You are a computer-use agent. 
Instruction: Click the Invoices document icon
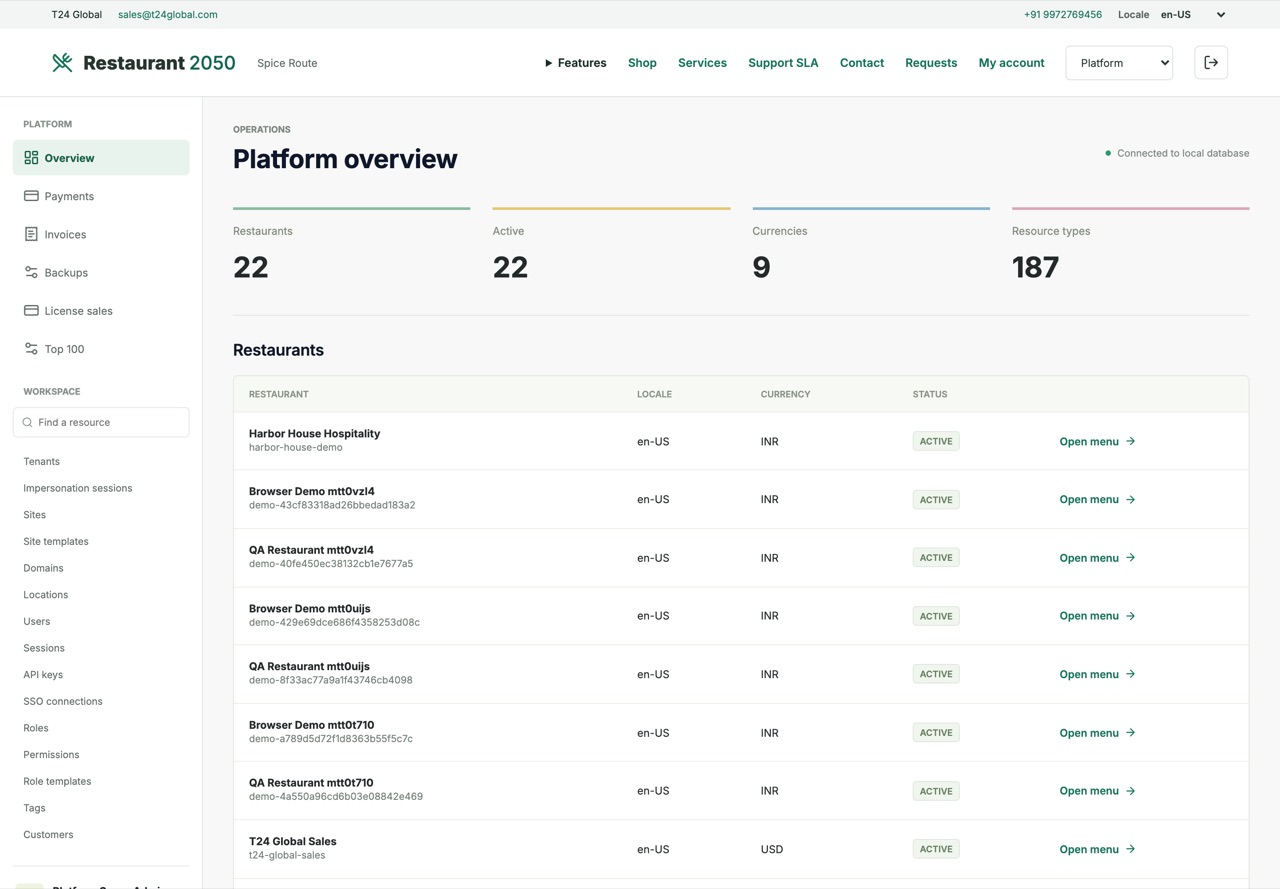[31, 234]
